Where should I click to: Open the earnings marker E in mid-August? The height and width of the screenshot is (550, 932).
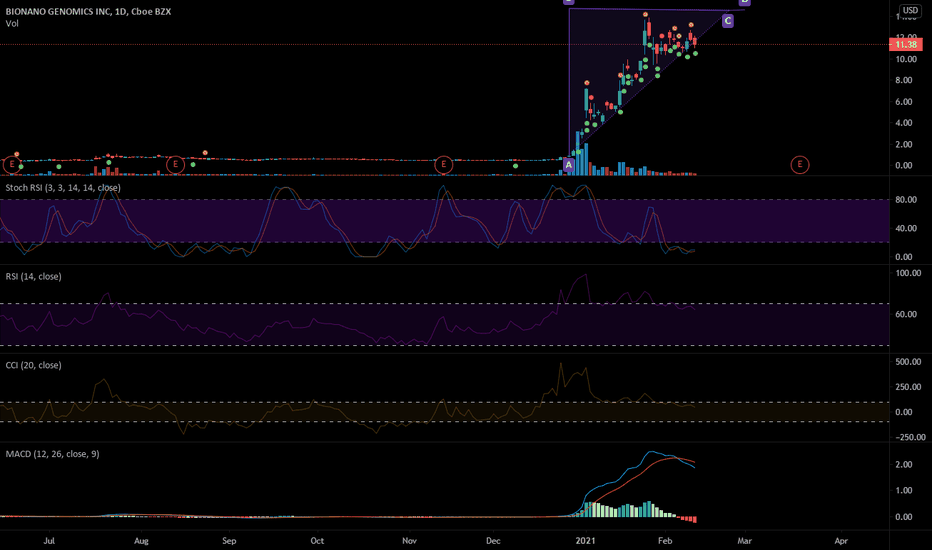point(175,164)
